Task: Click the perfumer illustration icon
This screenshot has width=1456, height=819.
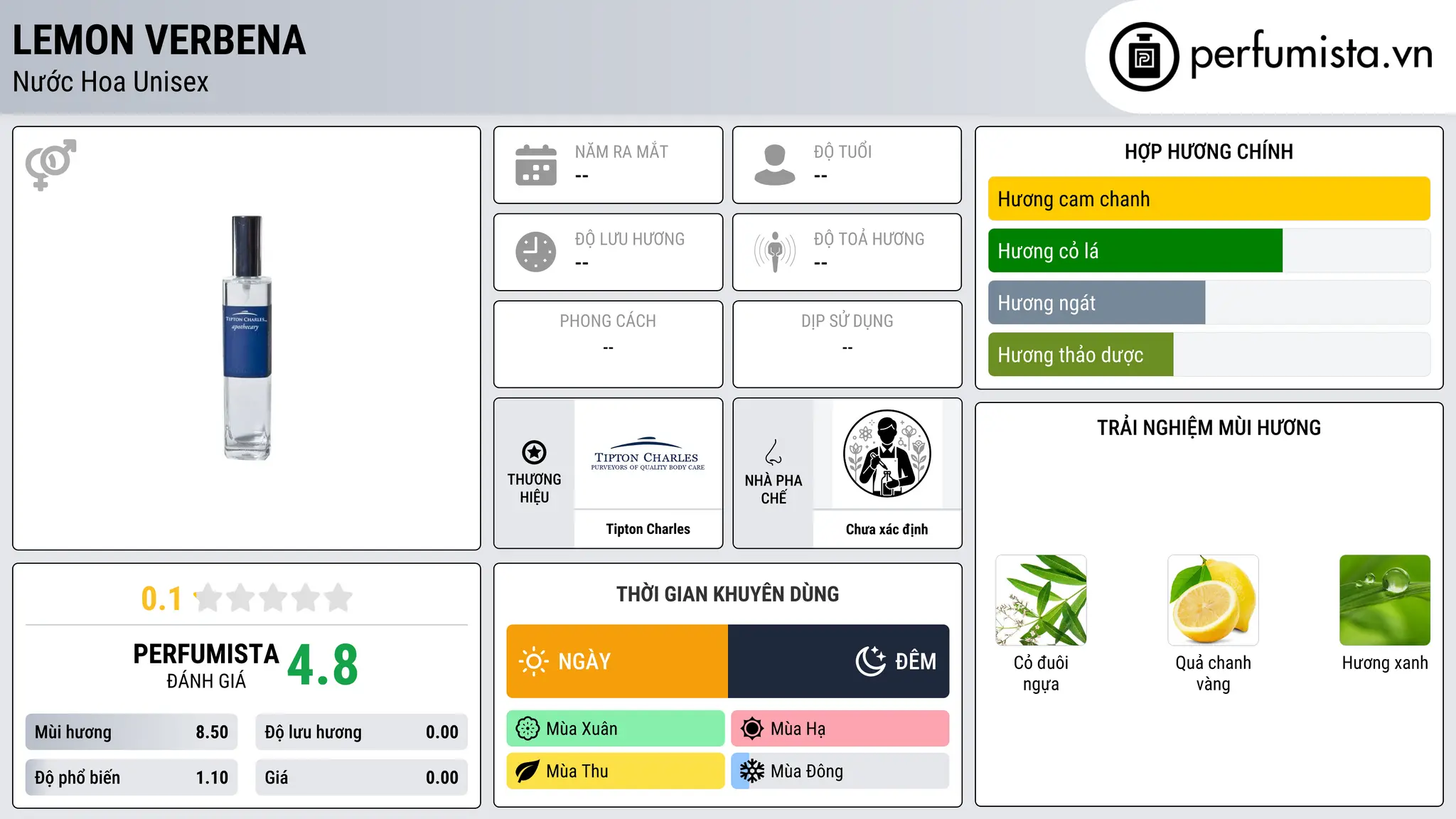Action: (887, 454)
